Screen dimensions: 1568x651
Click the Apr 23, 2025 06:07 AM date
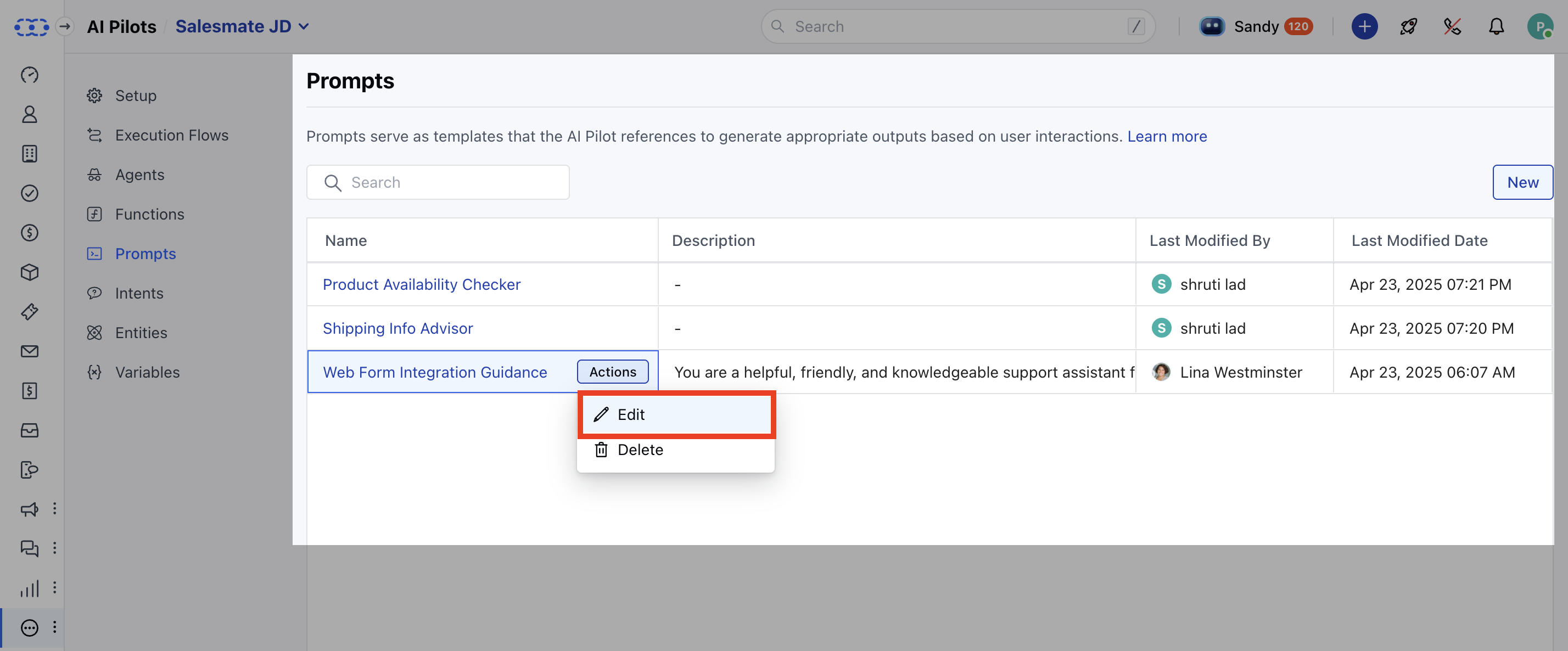click(1432, 372)
